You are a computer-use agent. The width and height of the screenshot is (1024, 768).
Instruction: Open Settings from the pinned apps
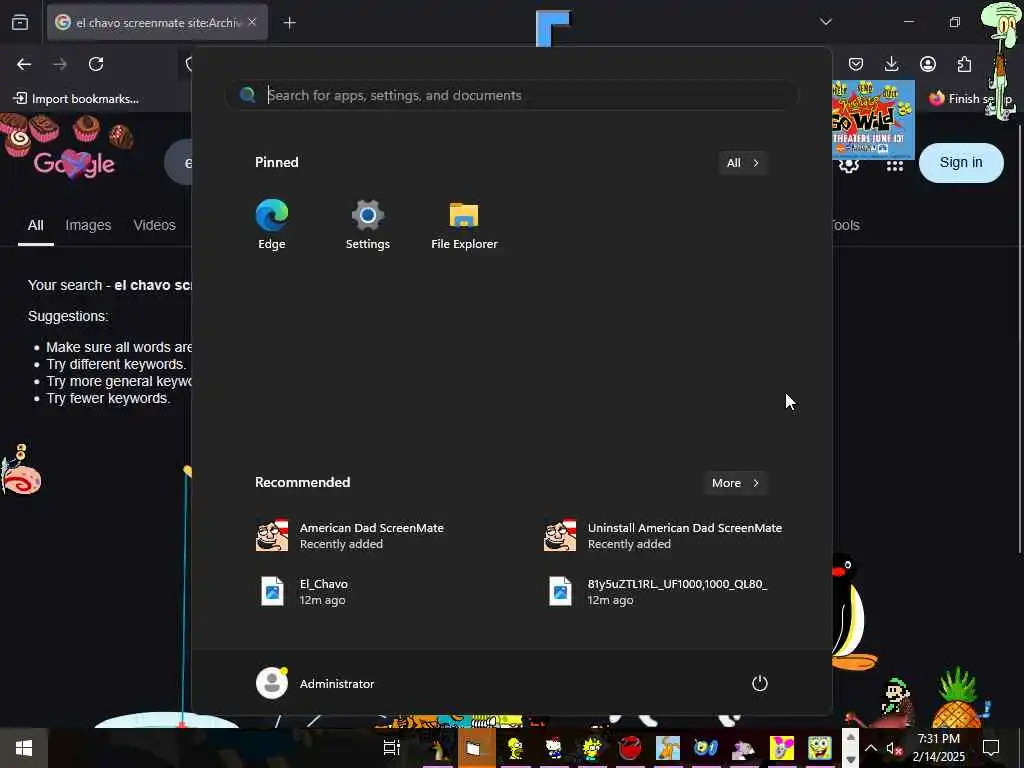click(367, 224)
